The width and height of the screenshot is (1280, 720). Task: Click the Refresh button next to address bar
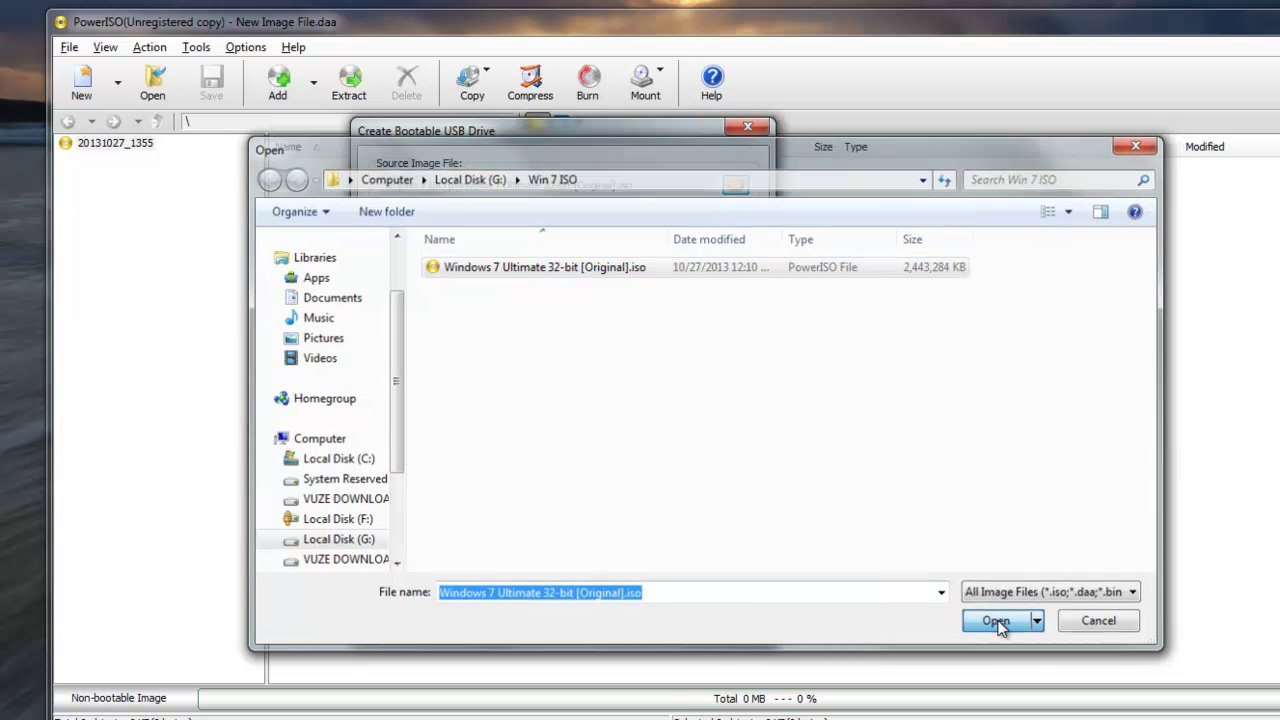(945, 180)
